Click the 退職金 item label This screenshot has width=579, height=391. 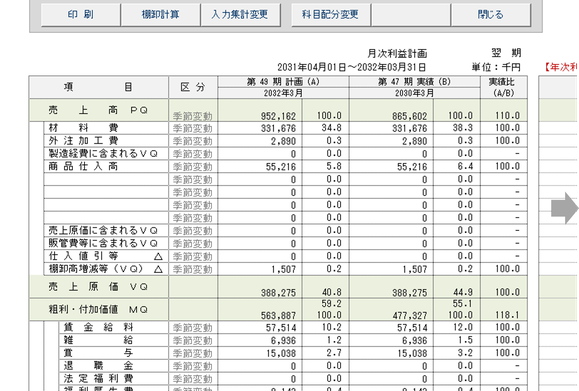tap(98, 366)
